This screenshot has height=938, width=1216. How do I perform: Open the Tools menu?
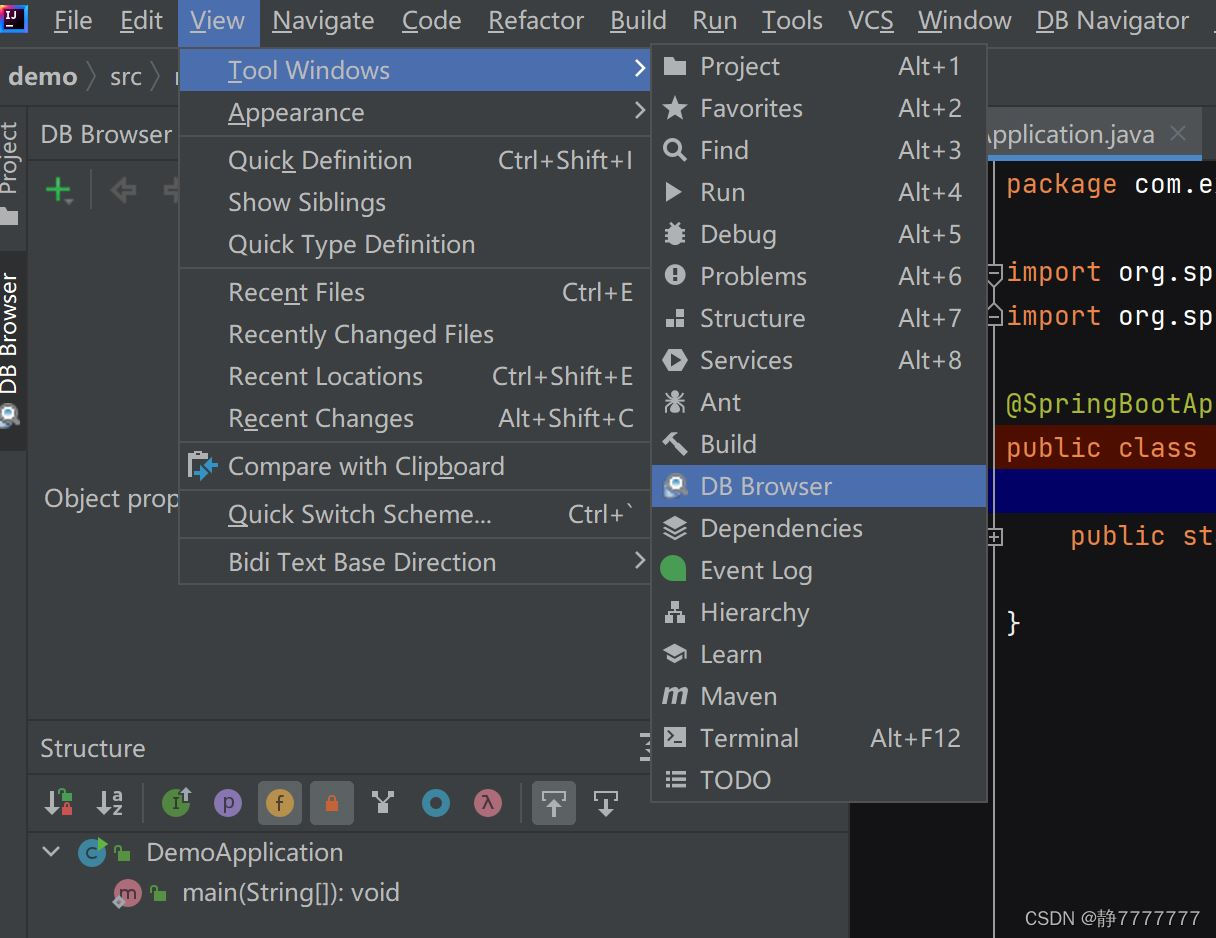(x=792, y=21)
